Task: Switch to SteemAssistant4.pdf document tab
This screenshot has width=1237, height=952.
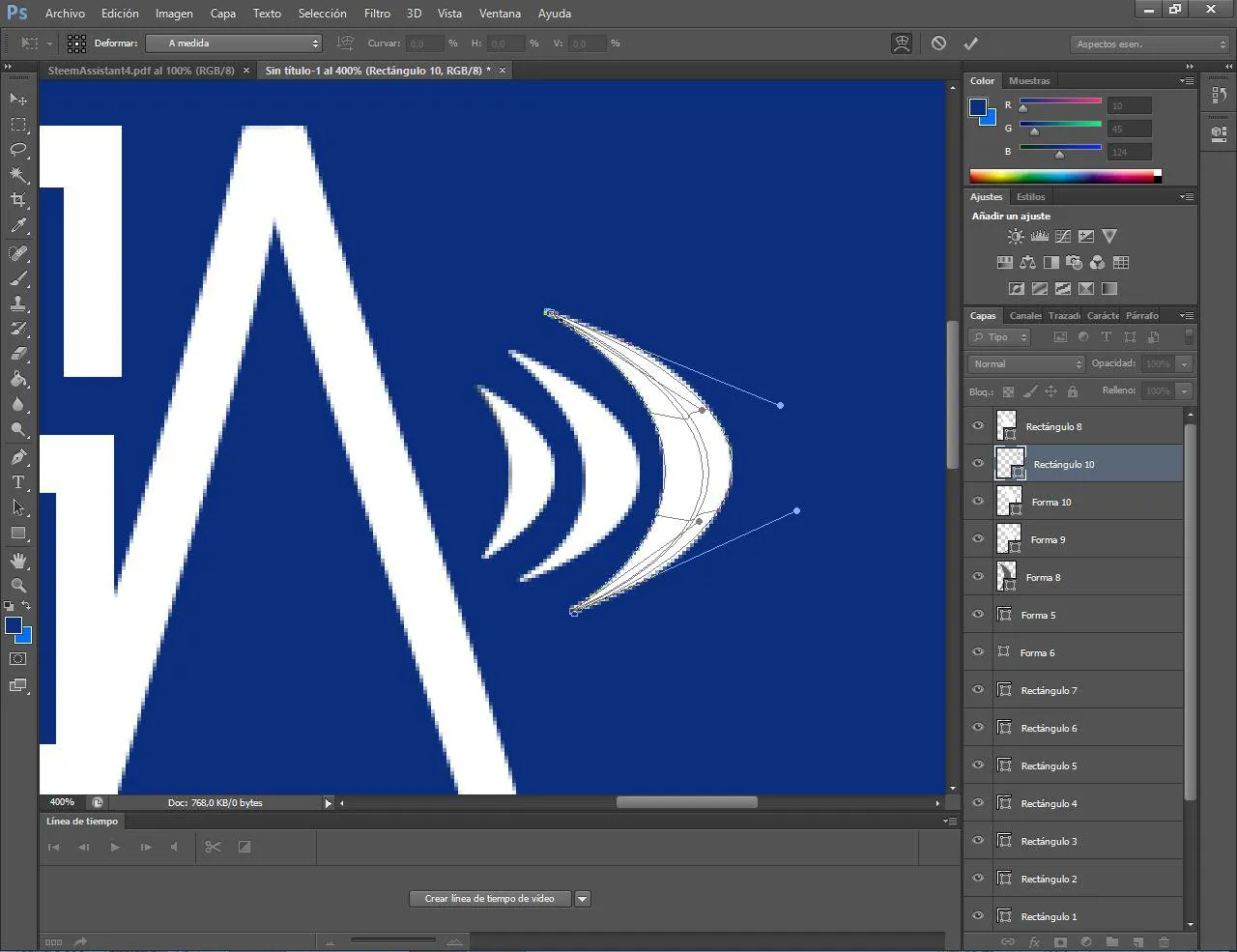Action: coord(141,71)
